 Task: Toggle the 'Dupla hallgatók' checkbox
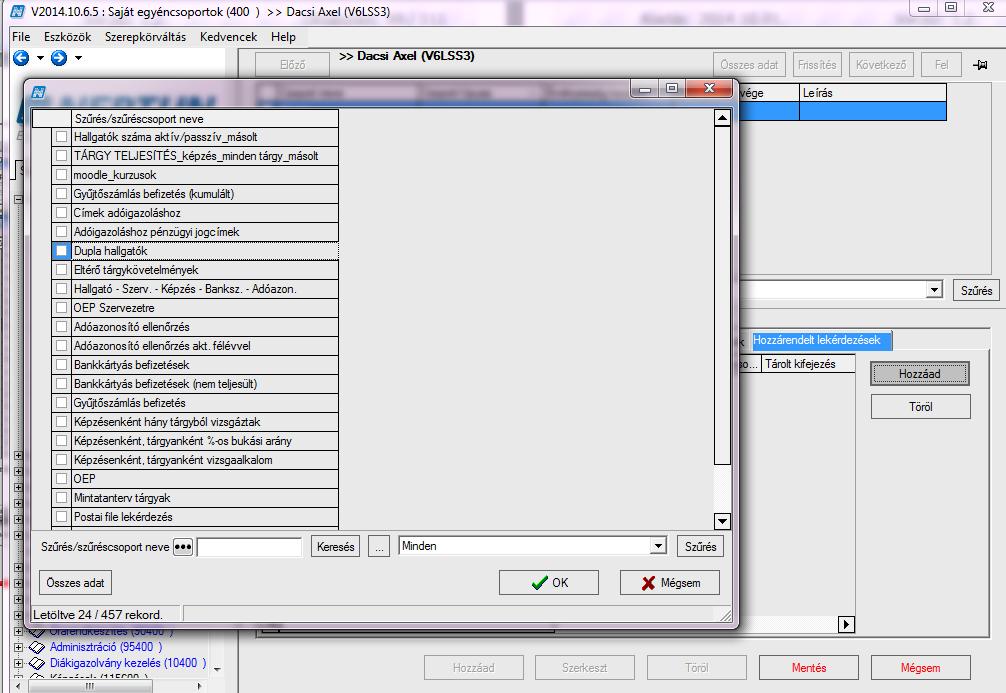pyautogui.click(x=62, y=250)
